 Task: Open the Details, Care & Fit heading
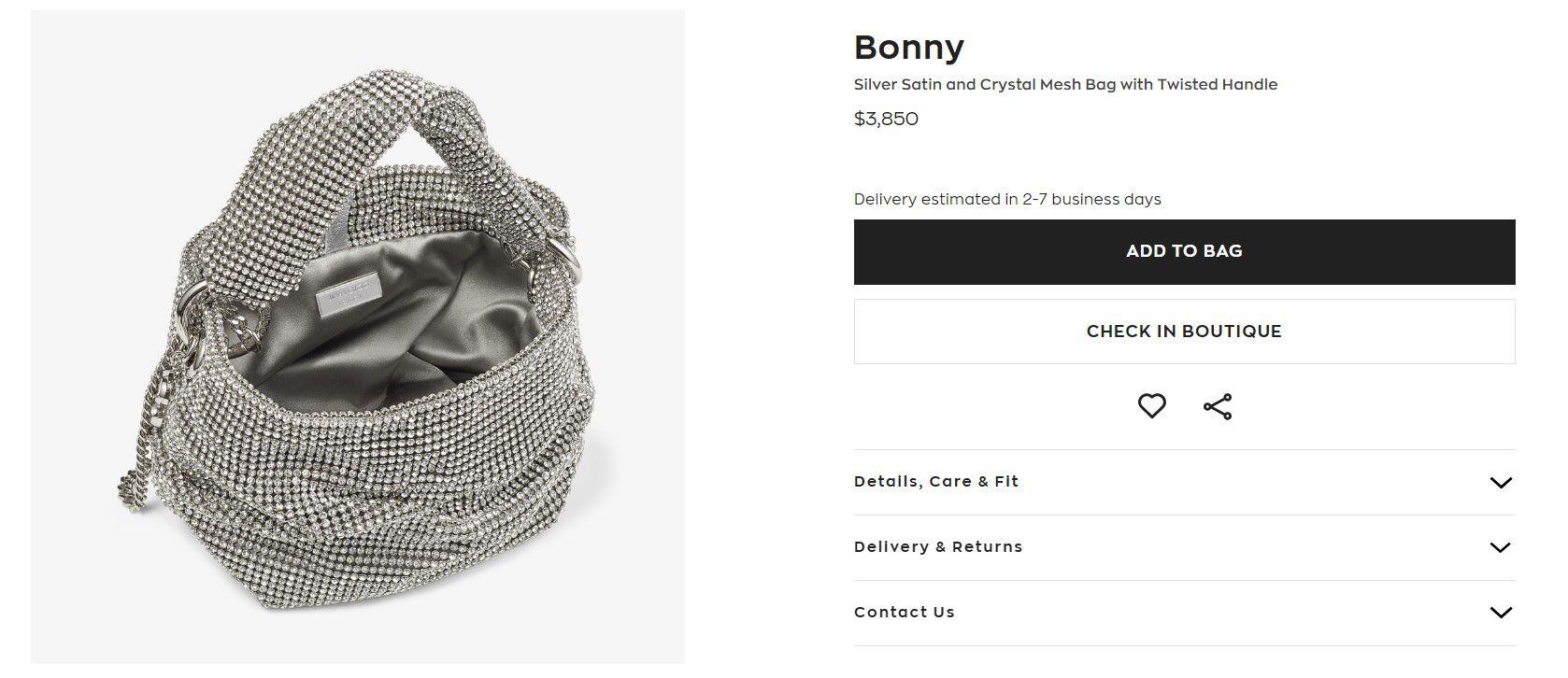pyautogui.click(x=936, y=482)
